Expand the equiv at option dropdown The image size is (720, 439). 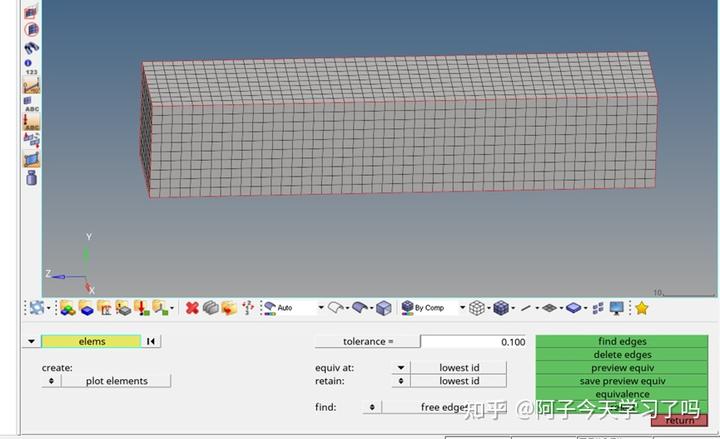(401, 367)
